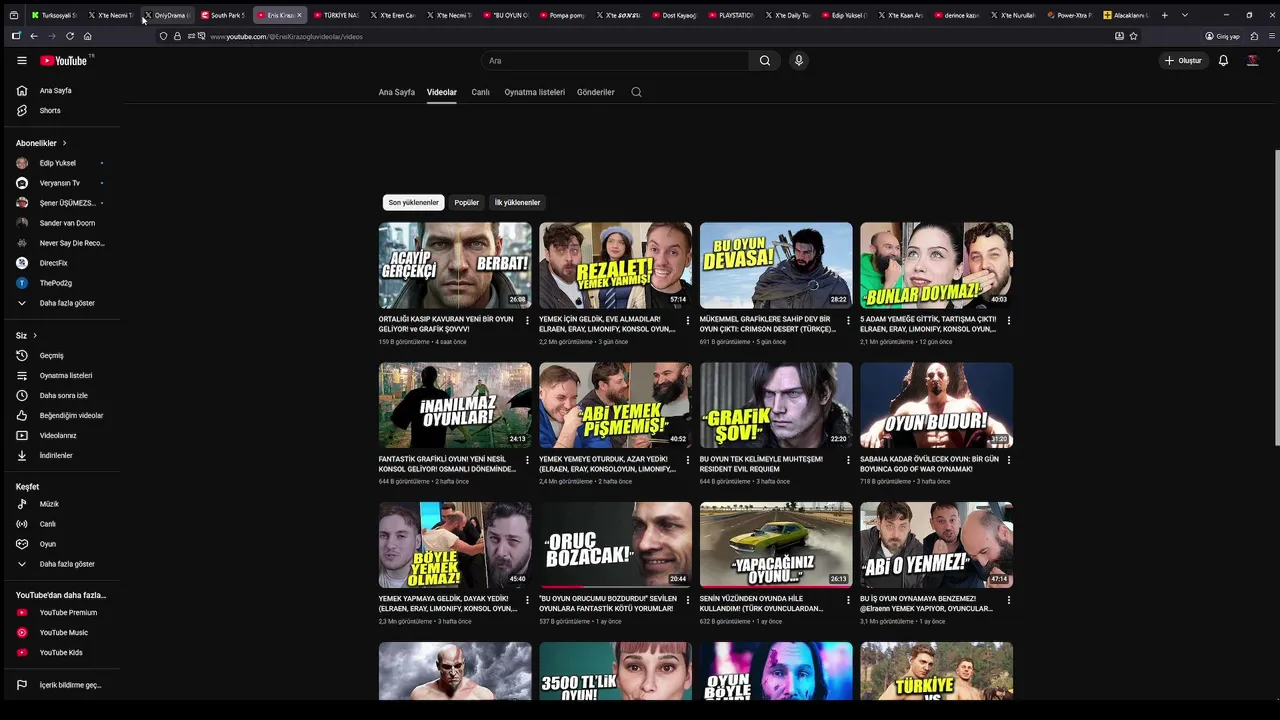Switch to the Ana Sayfa channel tab

click(397, 92)
